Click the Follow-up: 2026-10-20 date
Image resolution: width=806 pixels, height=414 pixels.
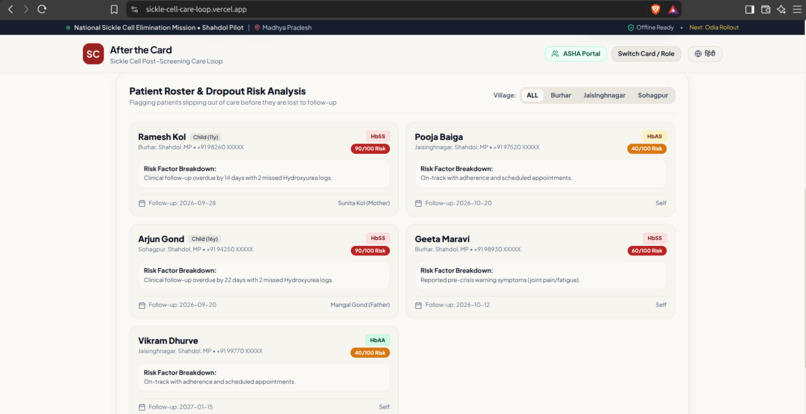tap(459, 203)
